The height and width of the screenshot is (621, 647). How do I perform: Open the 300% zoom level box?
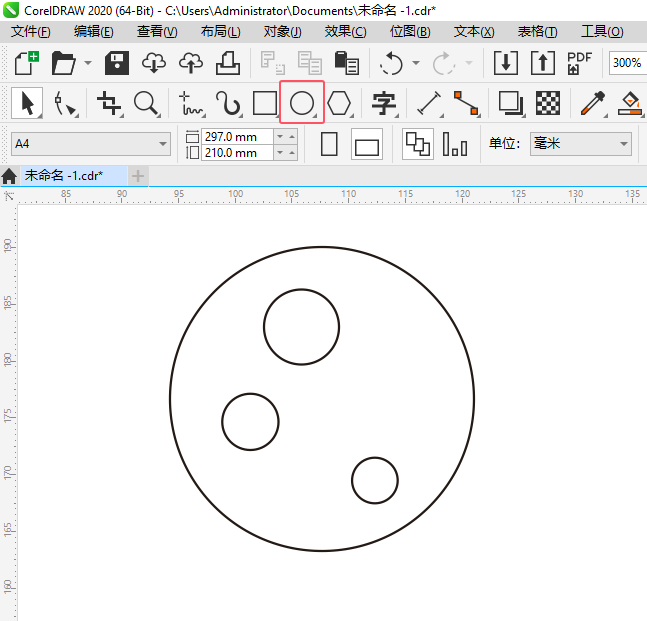pos(628,63)
